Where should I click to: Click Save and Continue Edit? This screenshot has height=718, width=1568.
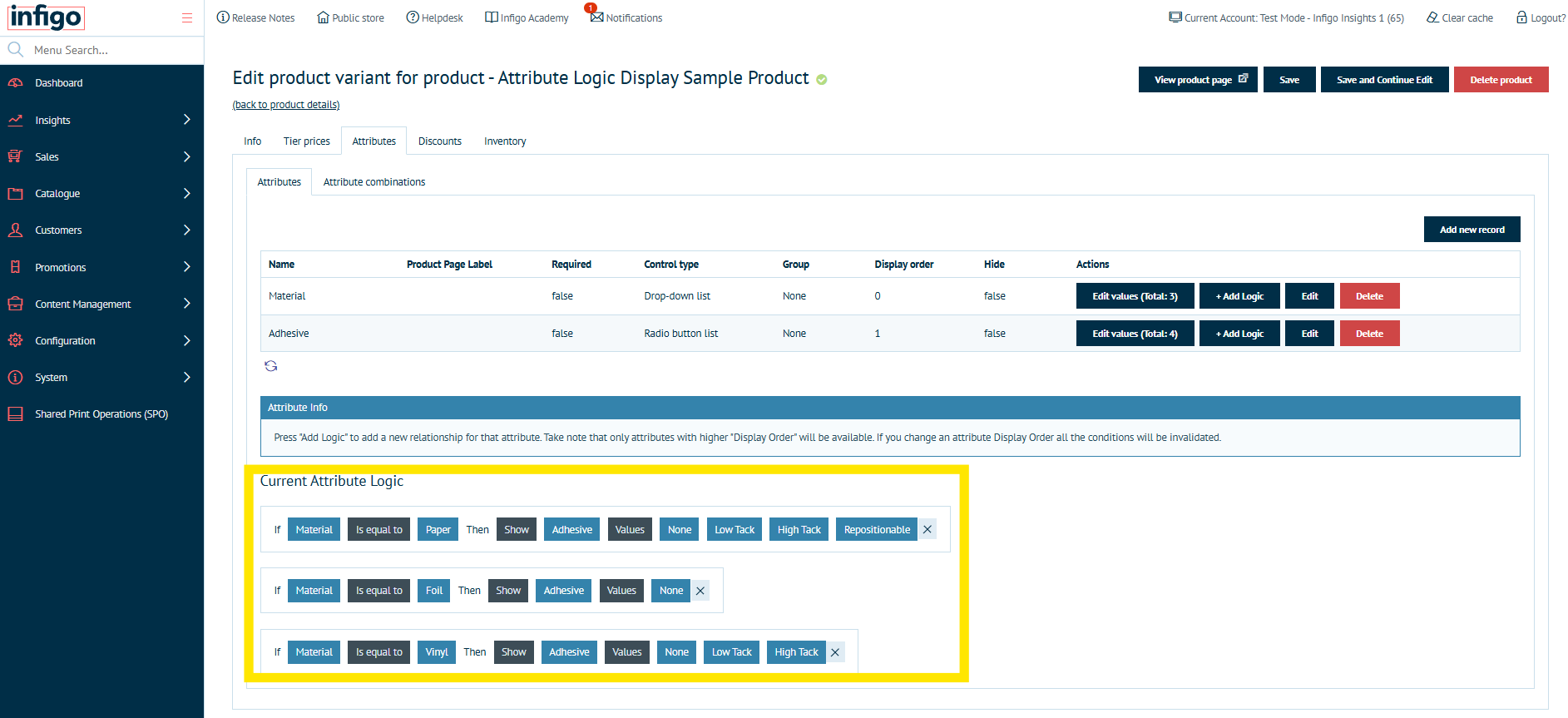(1384, 80)
